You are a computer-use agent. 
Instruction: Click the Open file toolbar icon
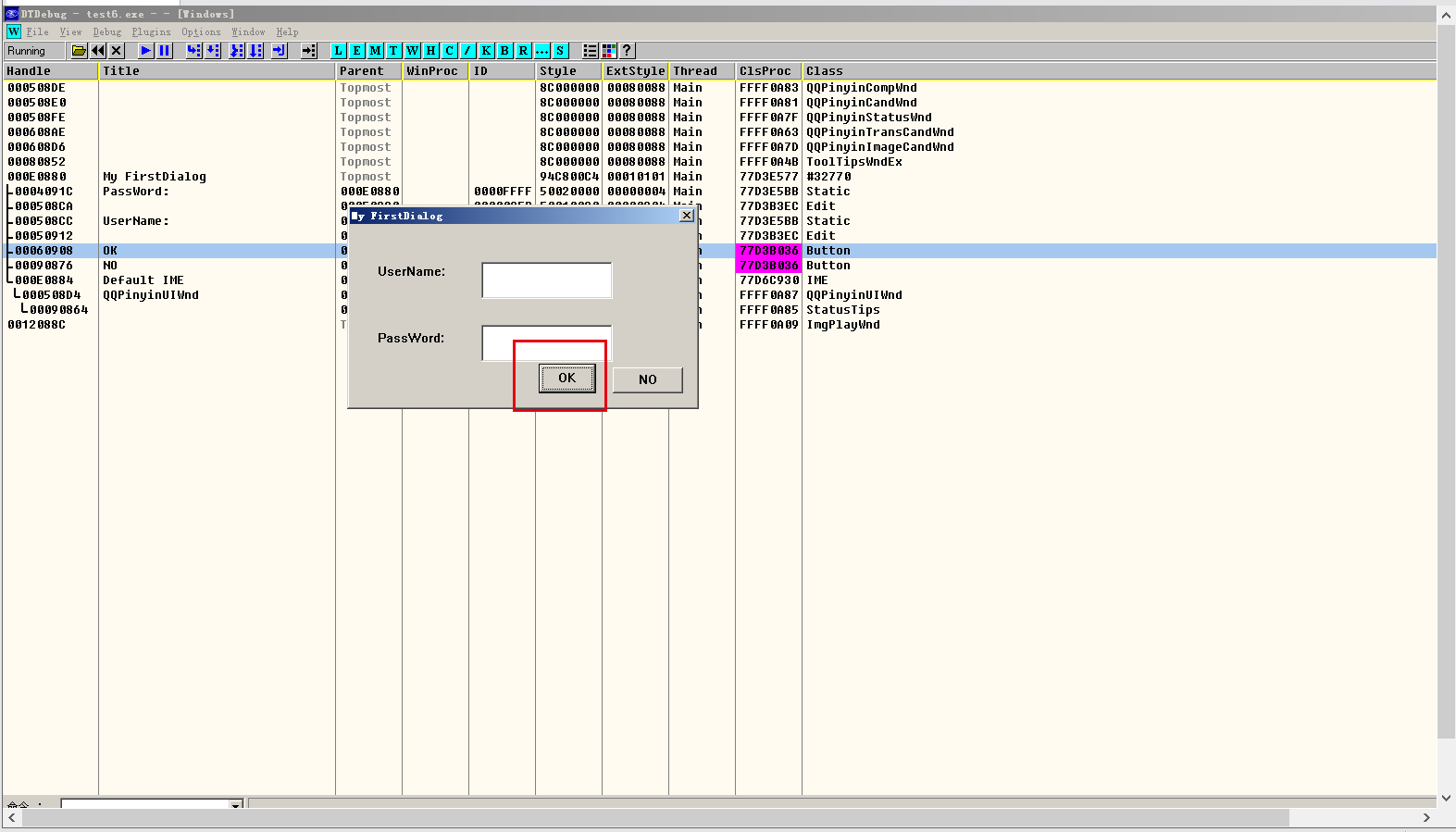79,51
